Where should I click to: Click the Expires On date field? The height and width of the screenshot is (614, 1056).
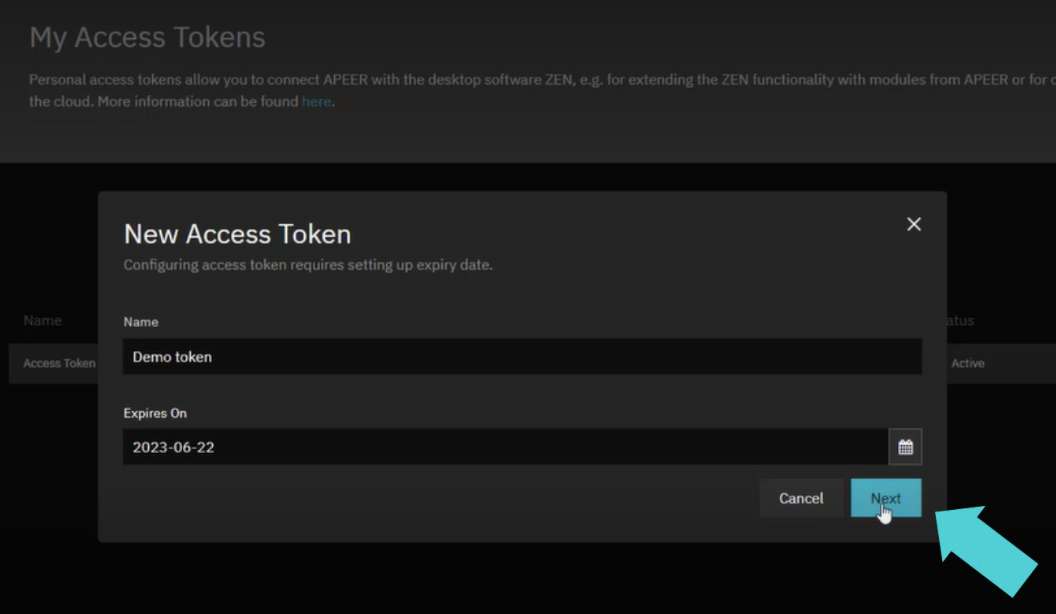[500, 446]
